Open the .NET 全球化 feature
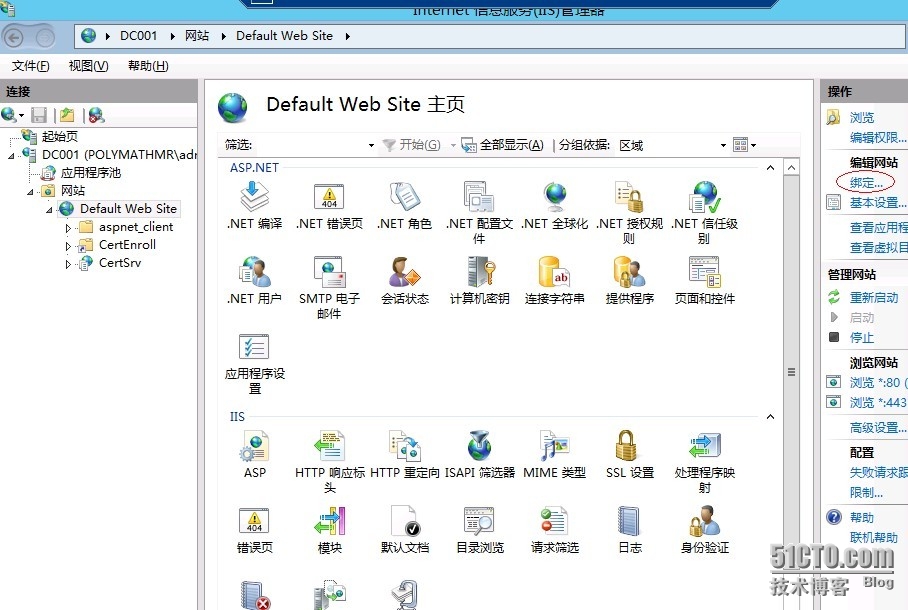 point(554,205)
